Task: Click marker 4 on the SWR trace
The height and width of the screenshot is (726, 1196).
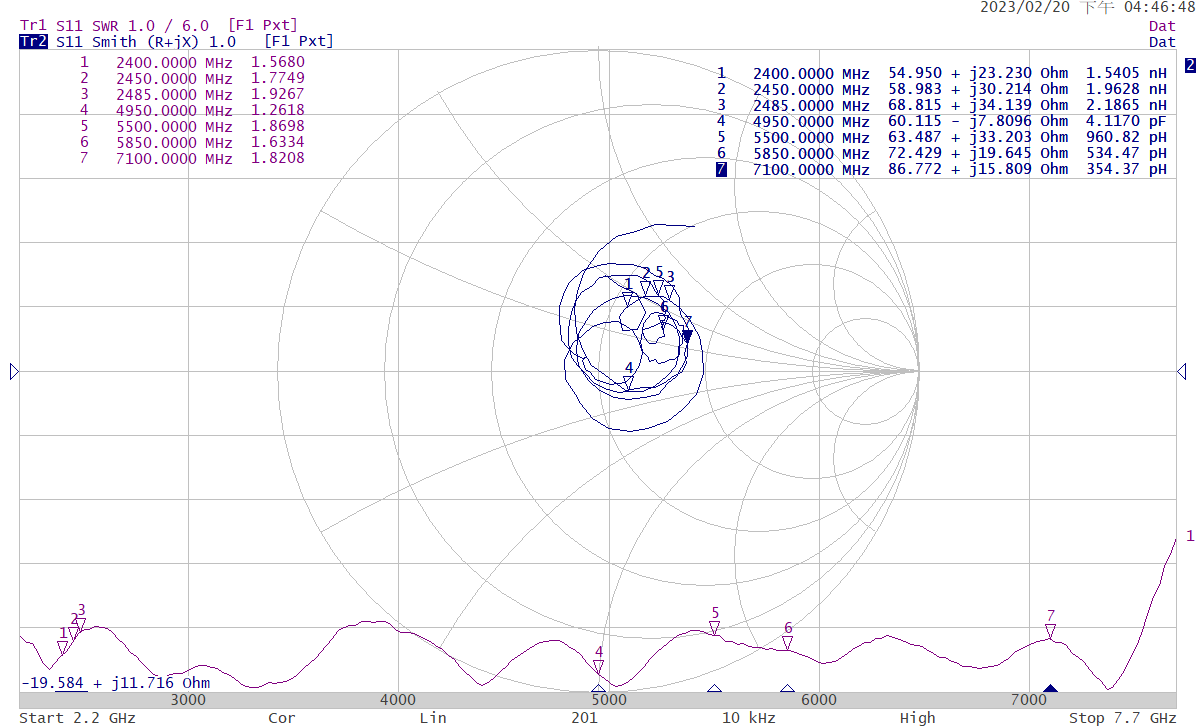Action: click(598, 666)
